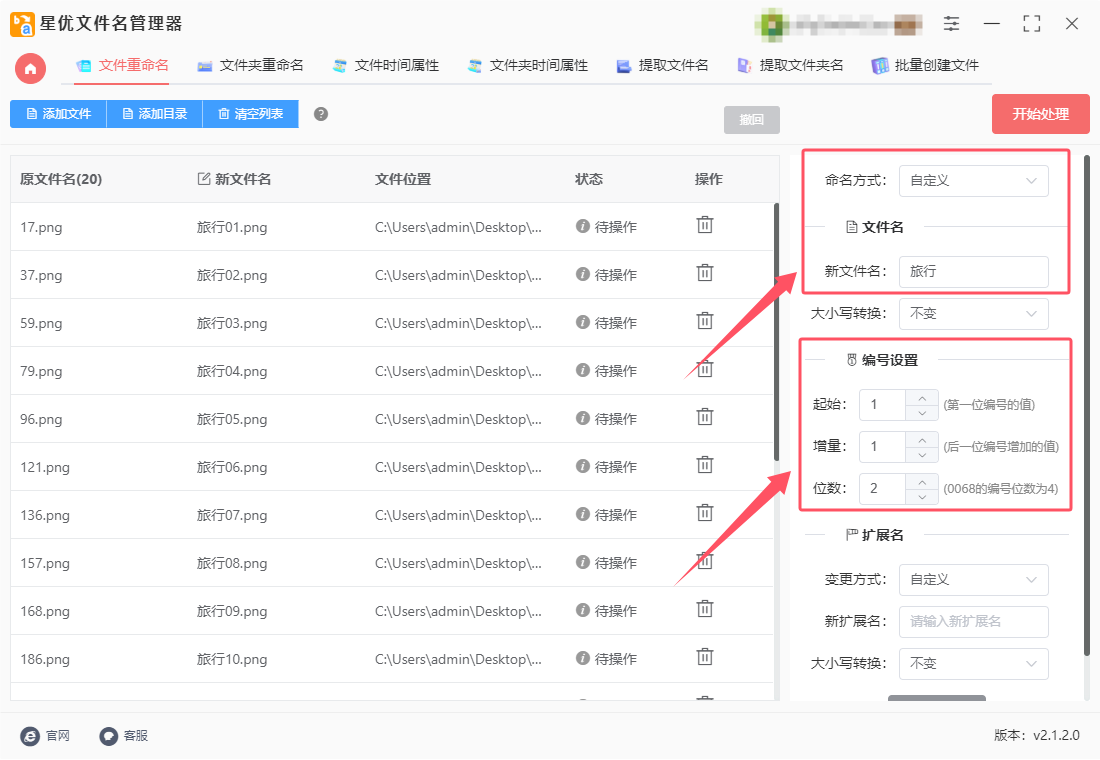The width and height of the screenshot is (1100, 760).
Task: Increase the 增量 value with up arrow
Action: click(x=922, y=439)
